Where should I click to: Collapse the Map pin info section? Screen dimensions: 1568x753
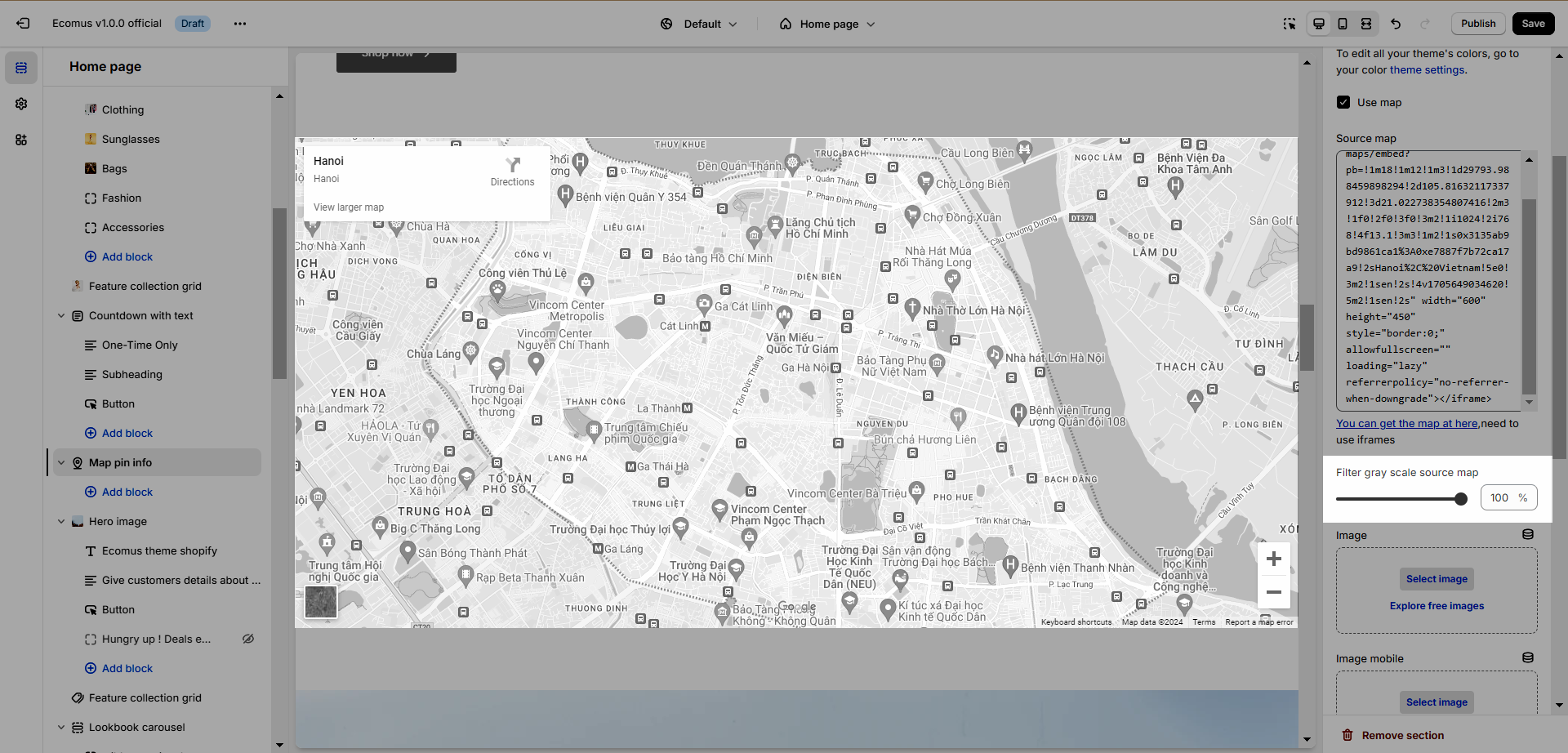pyautogui.click(x=61, y=462)
